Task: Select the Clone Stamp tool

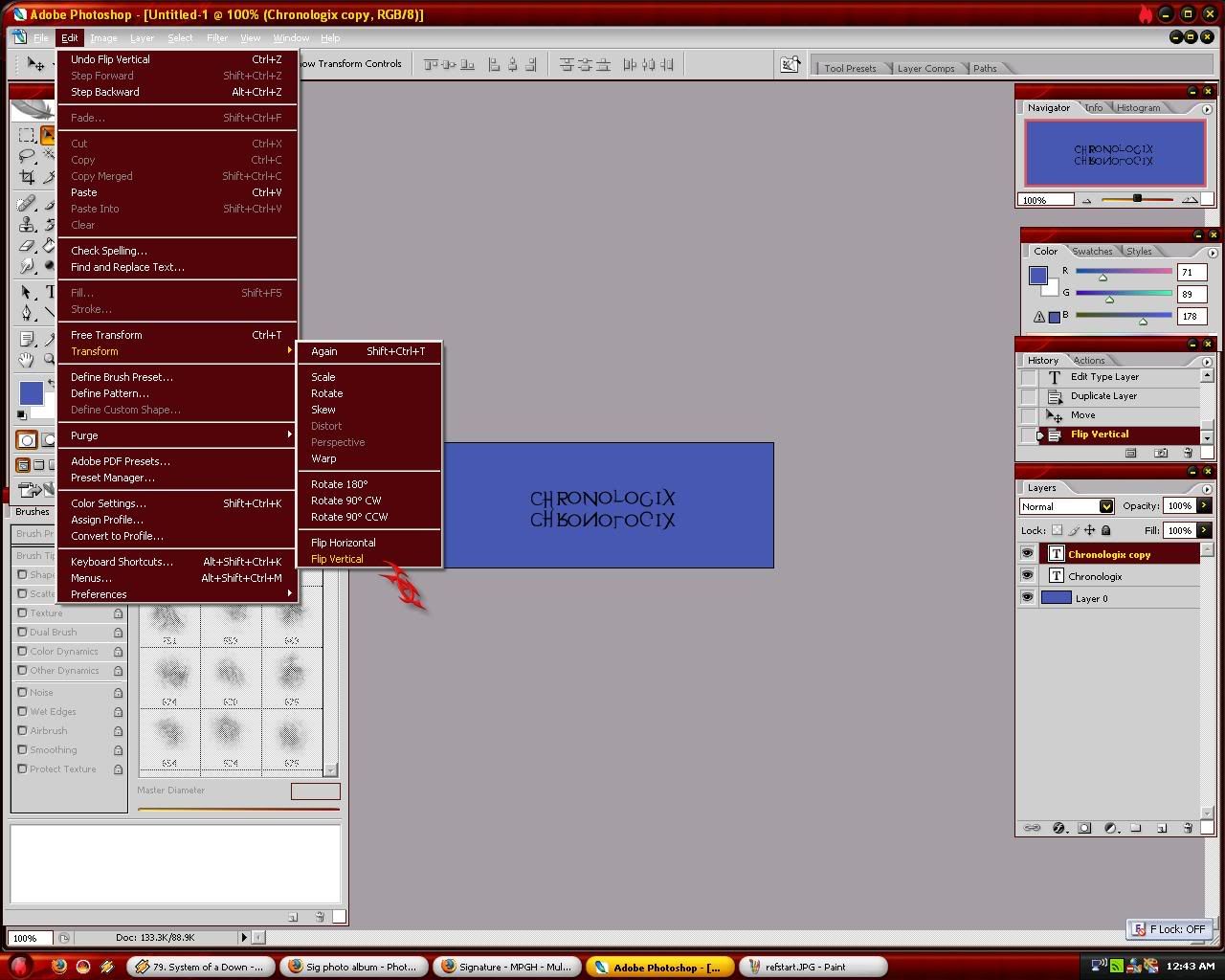Action: tap(27, 224)
